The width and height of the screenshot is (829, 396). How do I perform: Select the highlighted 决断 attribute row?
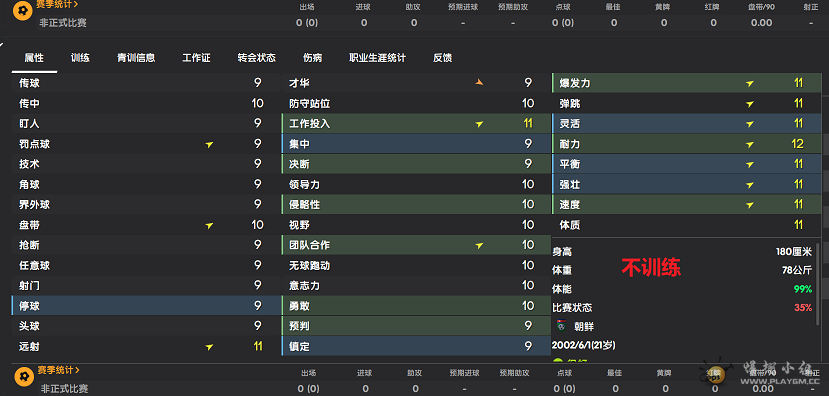tap(417, 164)
